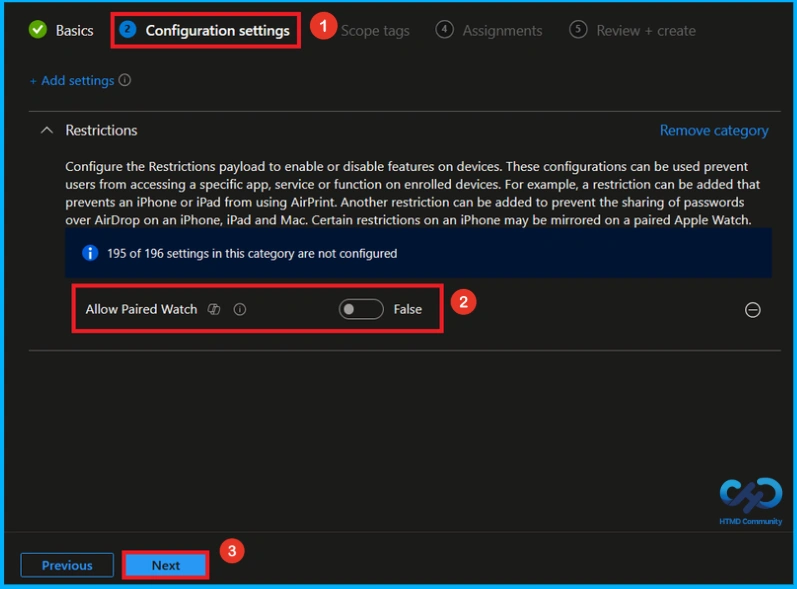
Task: Select the Configuration settings tab
Action: pyautogui.click(x=205, y=30)
